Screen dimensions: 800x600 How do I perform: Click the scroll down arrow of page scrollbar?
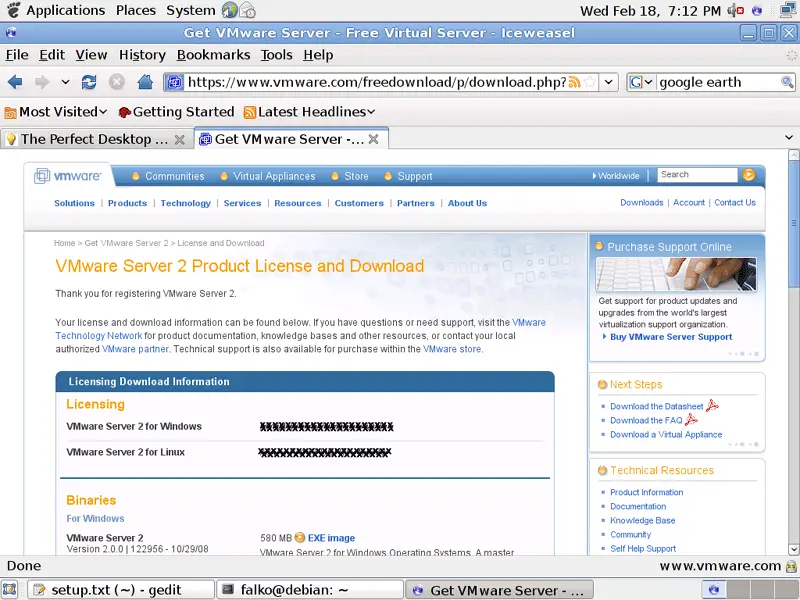793,549
